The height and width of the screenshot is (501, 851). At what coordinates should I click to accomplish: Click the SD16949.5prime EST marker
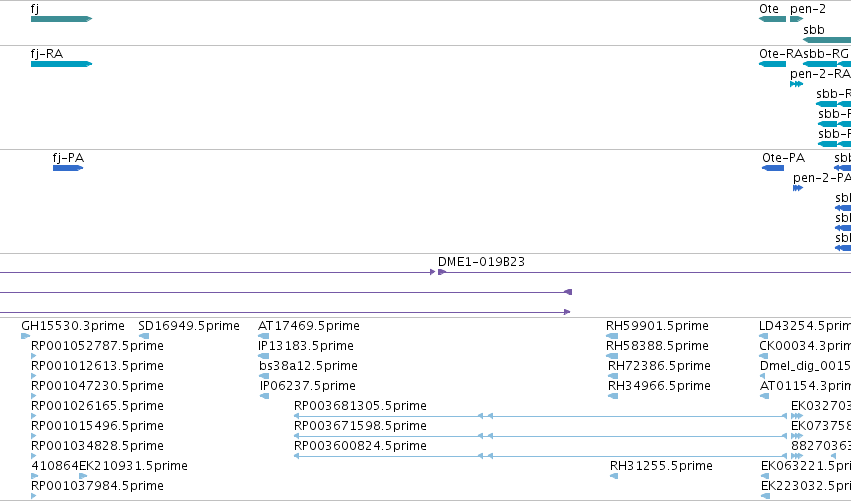click(144, 336)
